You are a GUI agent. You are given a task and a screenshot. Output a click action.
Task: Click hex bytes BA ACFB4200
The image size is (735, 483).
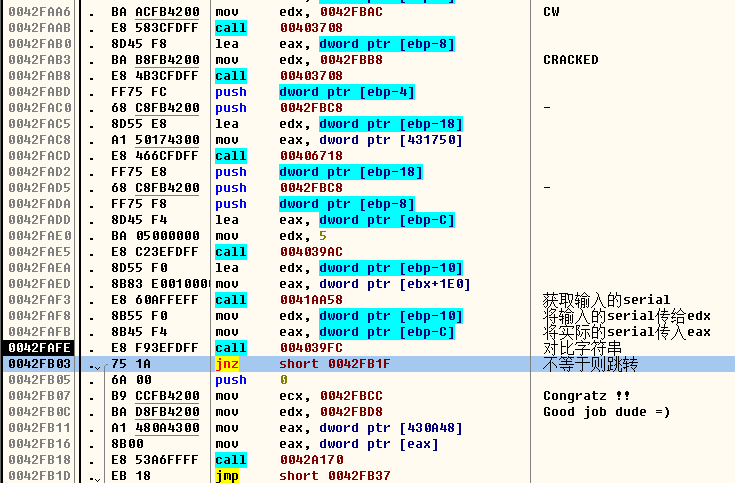pyautogui.click(x=155, y=12)
